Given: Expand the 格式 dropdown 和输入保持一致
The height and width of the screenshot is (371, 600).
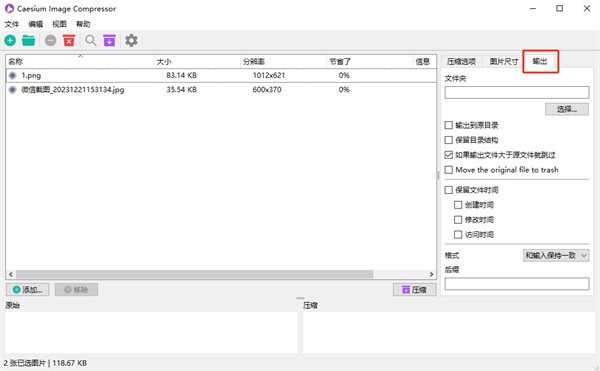Looking at the screenshot, I should [556, 255].
